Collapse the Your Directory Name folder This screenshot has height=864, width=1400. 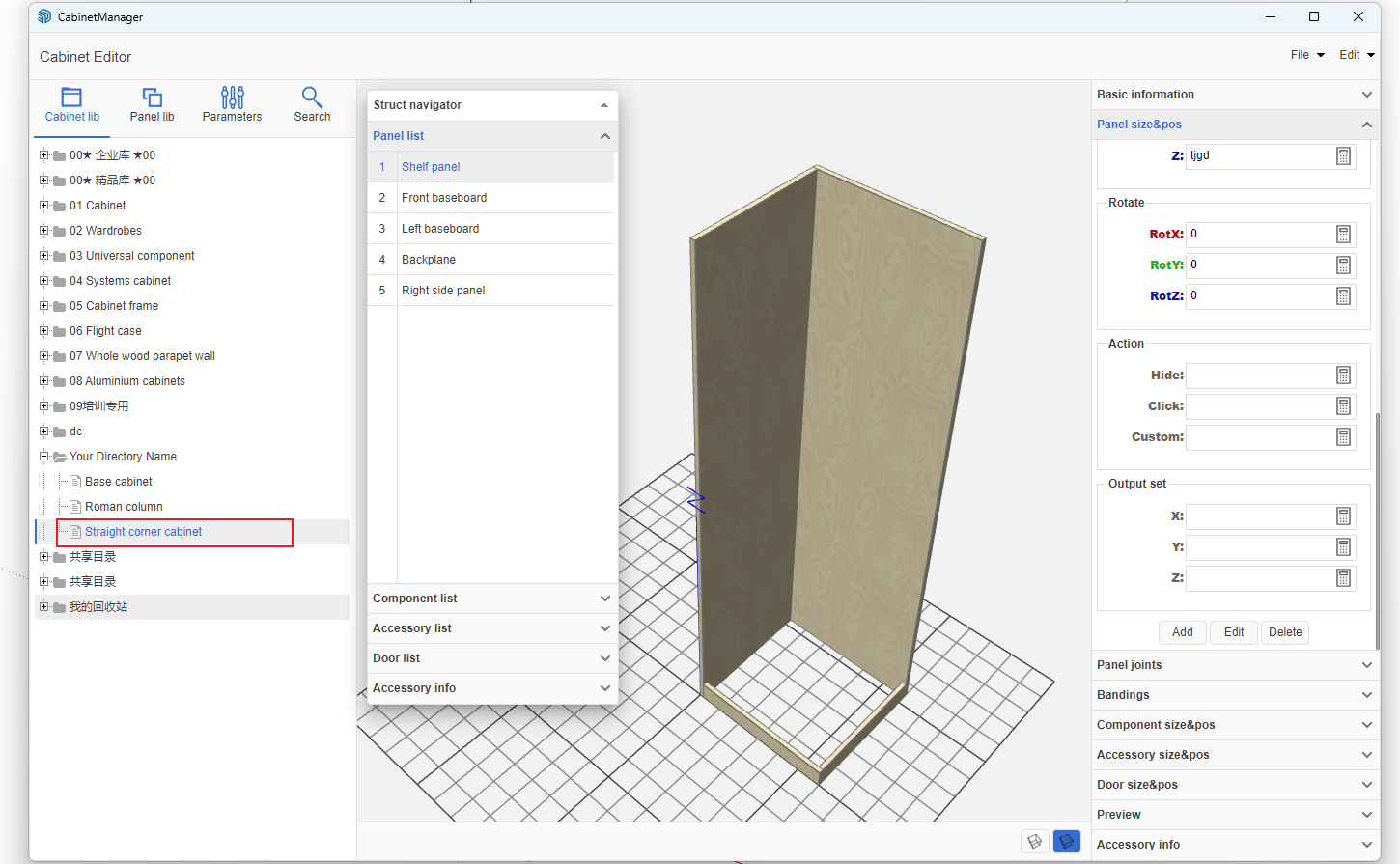tap(43, 457)
